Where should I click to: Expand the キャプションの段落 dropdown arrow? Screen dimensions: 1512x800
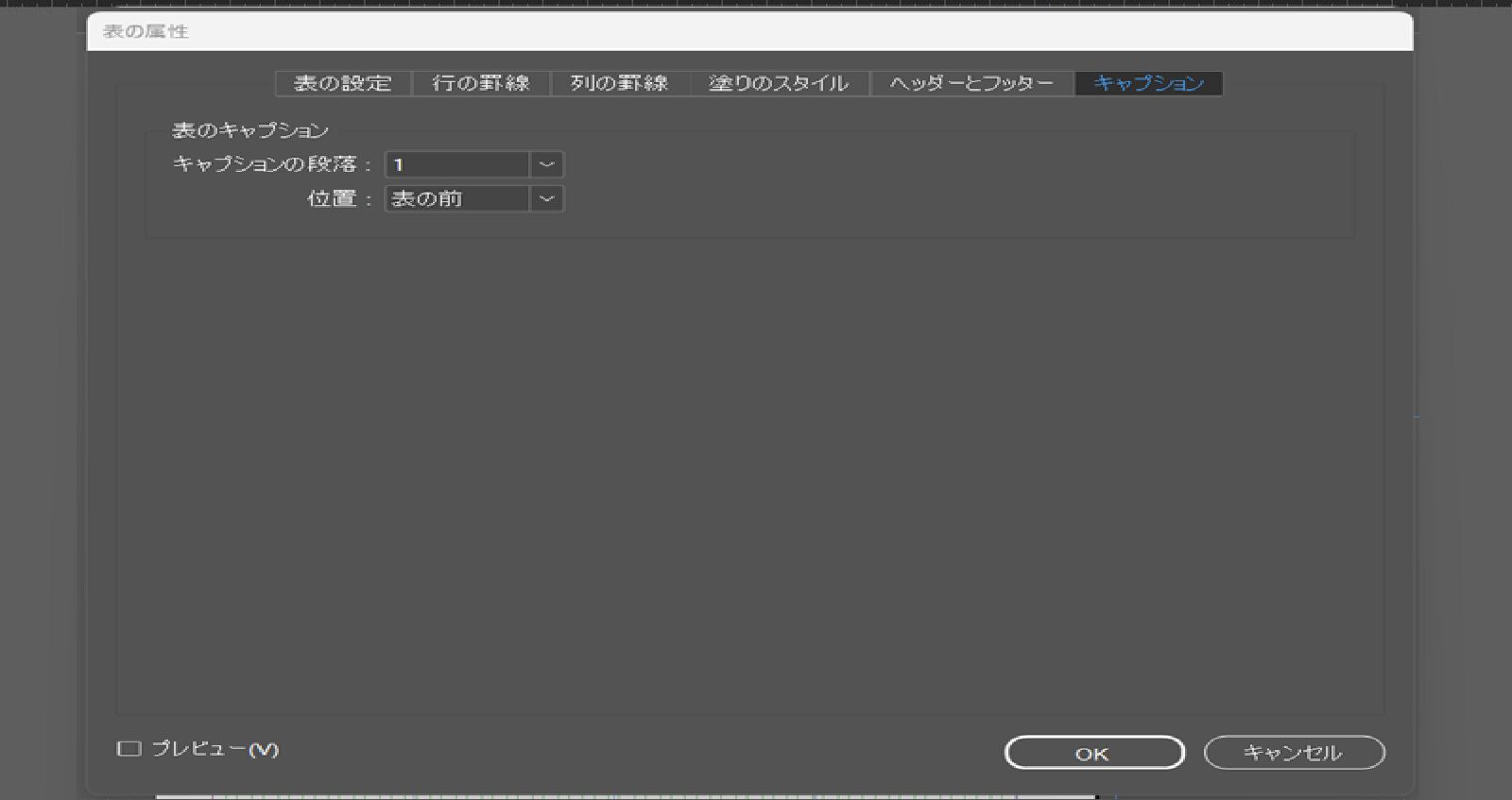pyautogui.click(x=547, y=164)
